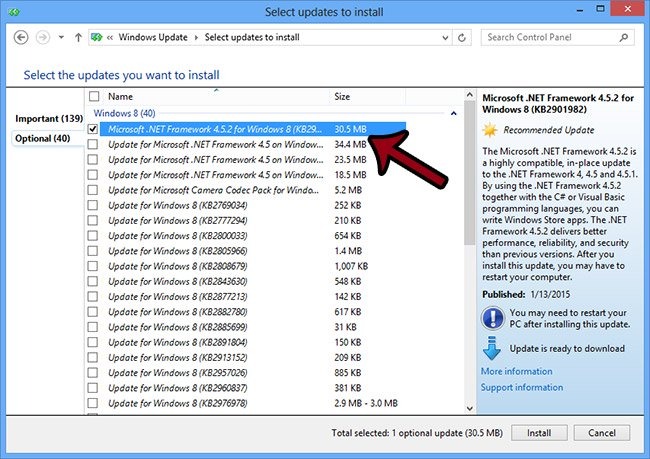Tick the Camera Codec Pack update checkbox
This screenshot has height=459, width=650.
point(94,189)
